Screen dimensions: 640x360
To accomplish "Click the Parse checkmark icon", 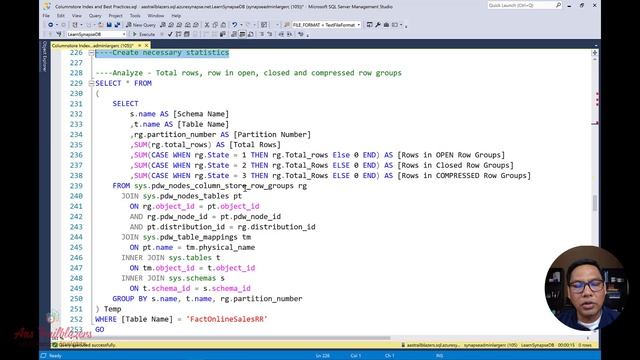I will (x=170, y=34).
